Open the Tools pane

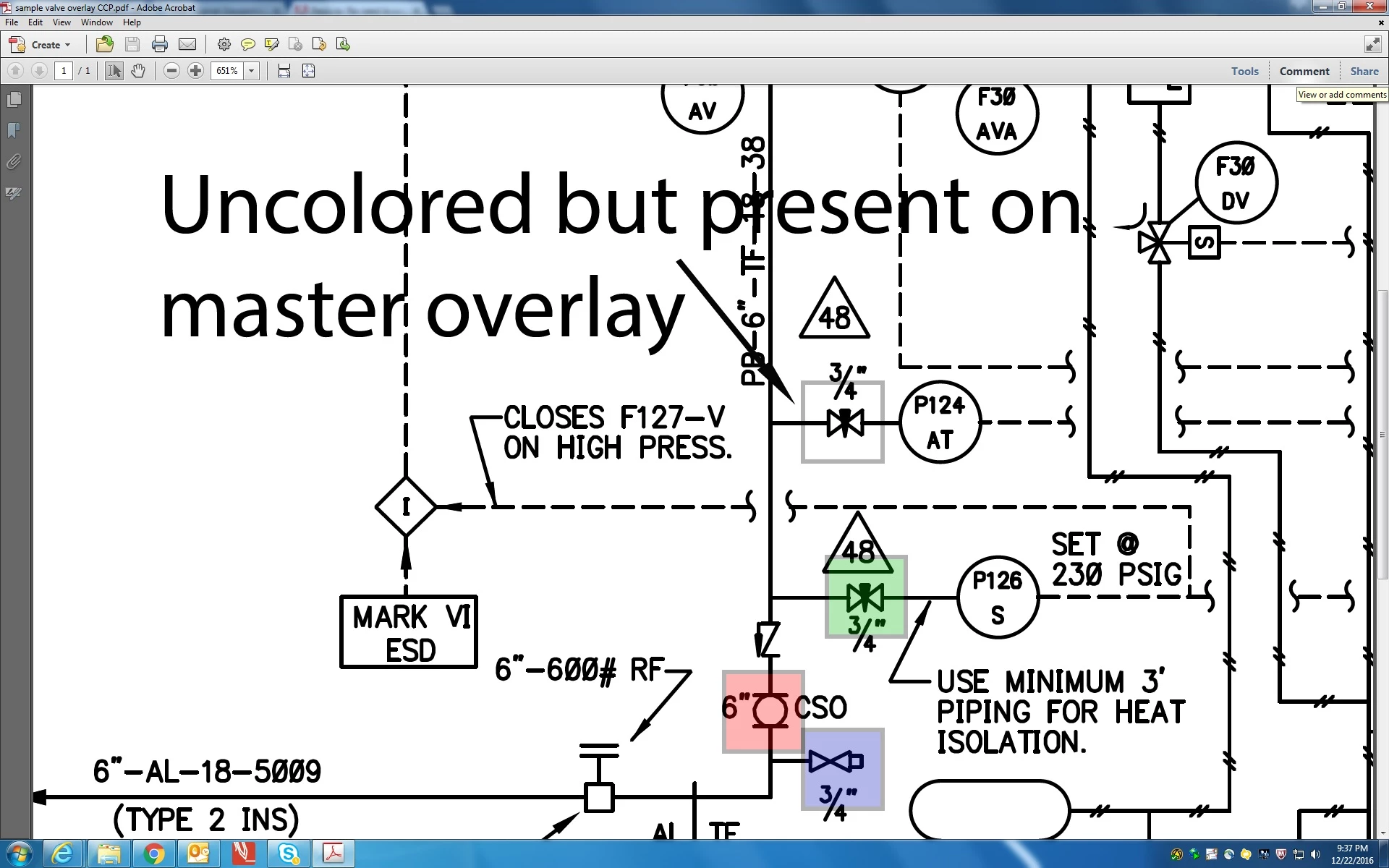1244,71
